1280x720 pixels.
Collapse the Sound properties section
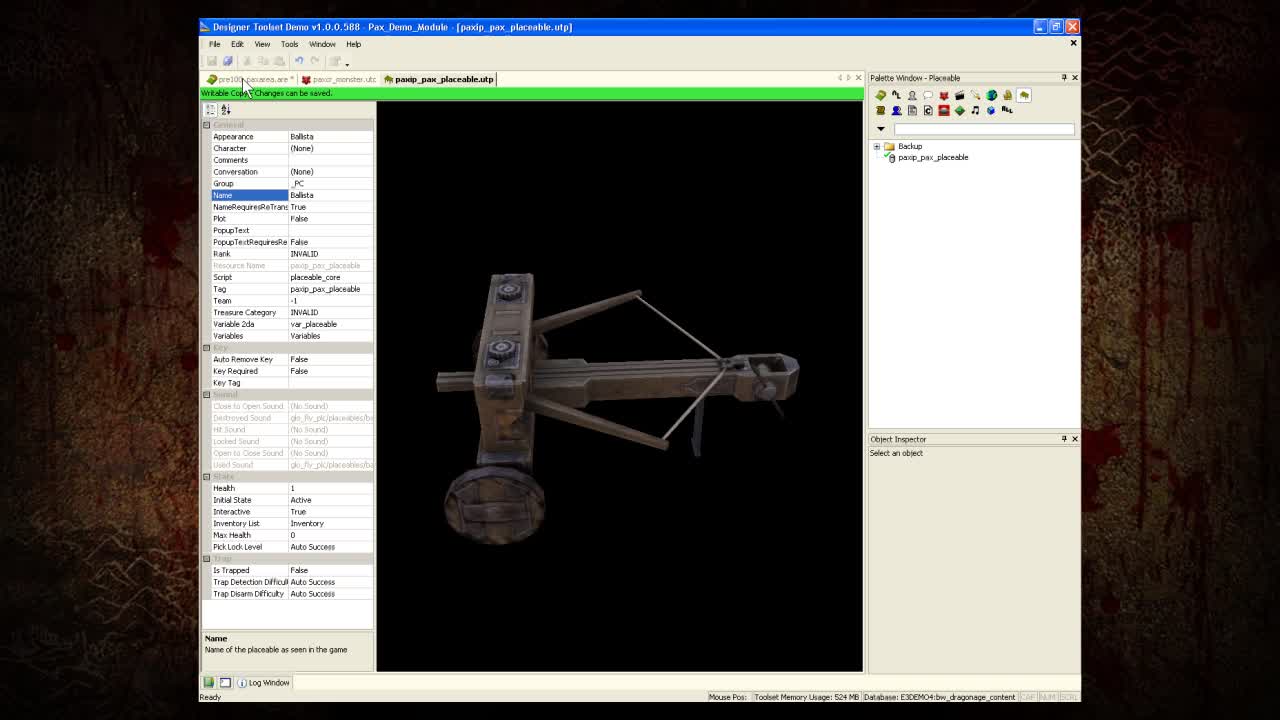pyautogui.click(x=206, y=394)
